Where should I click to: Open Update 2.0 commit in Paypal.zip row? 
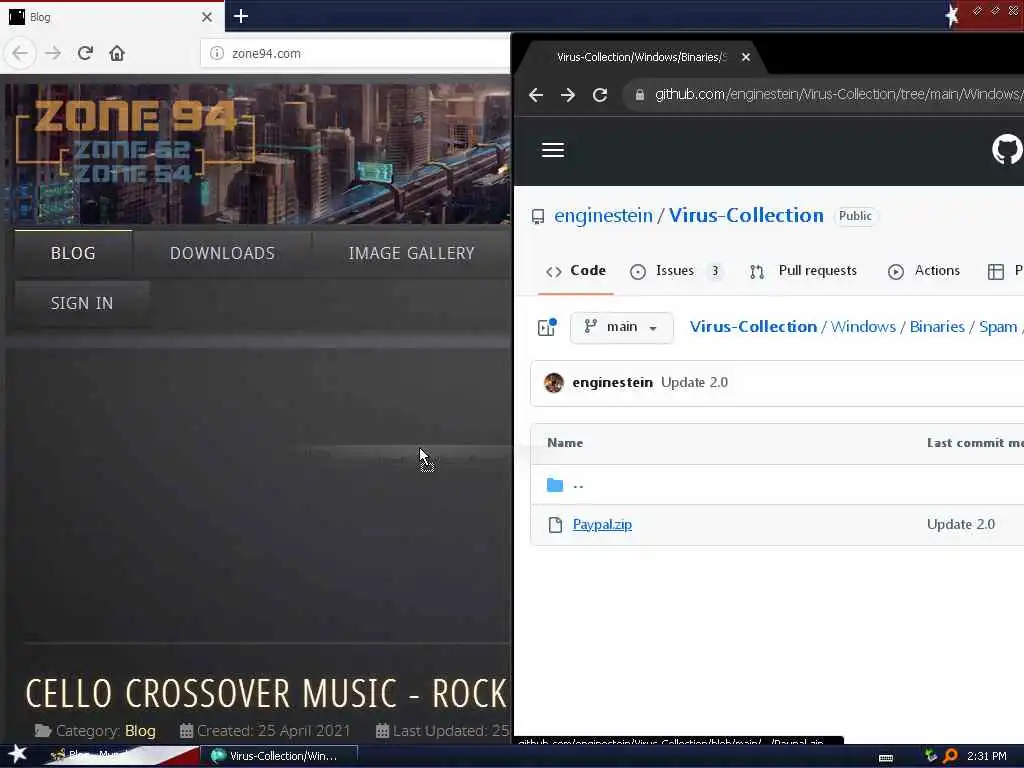pyautogui.click(x=961, y=524)
